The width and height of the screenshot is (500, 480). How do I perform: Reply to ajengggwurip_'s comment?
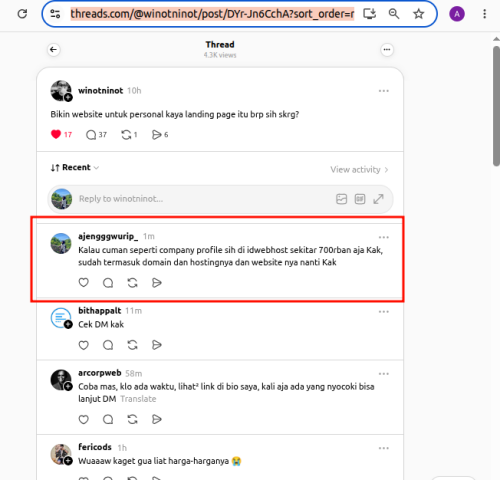tap(108, 283)
